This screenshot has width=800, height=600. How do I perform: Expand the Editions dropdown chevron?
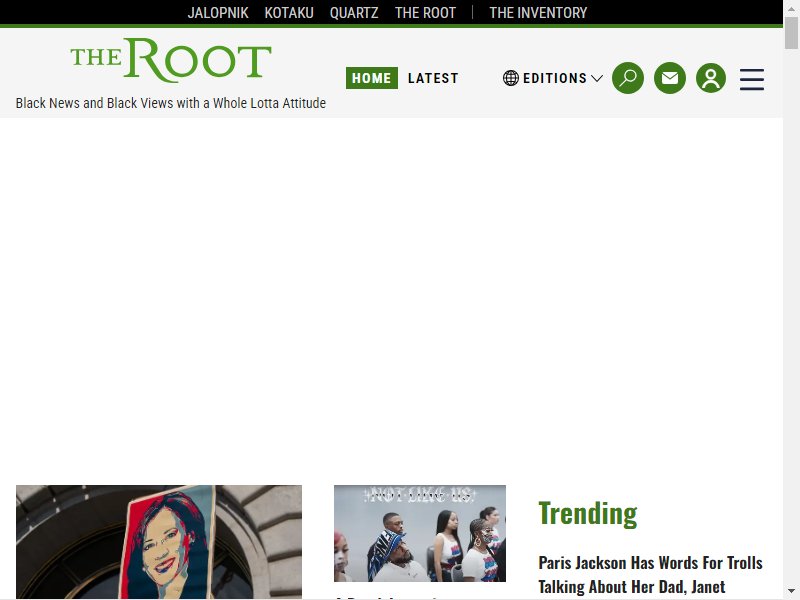coord(597,79)
